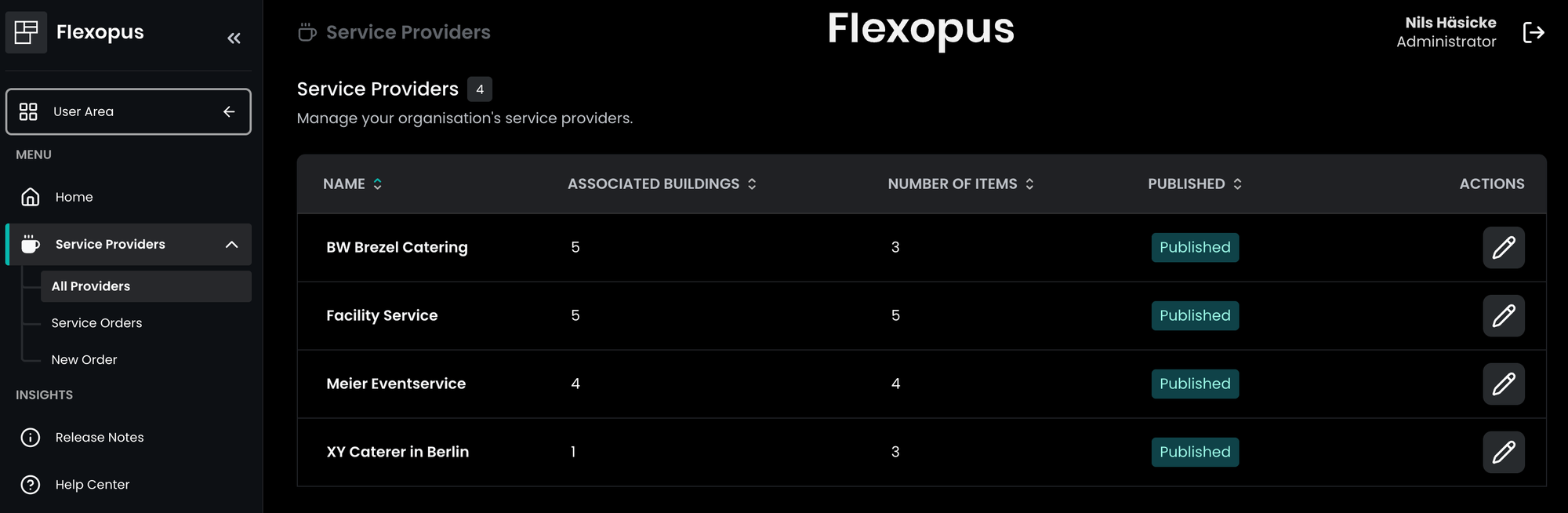Click the Release Notes info icon
Viewport: 1568px width, 513px height.
(31, 438)
